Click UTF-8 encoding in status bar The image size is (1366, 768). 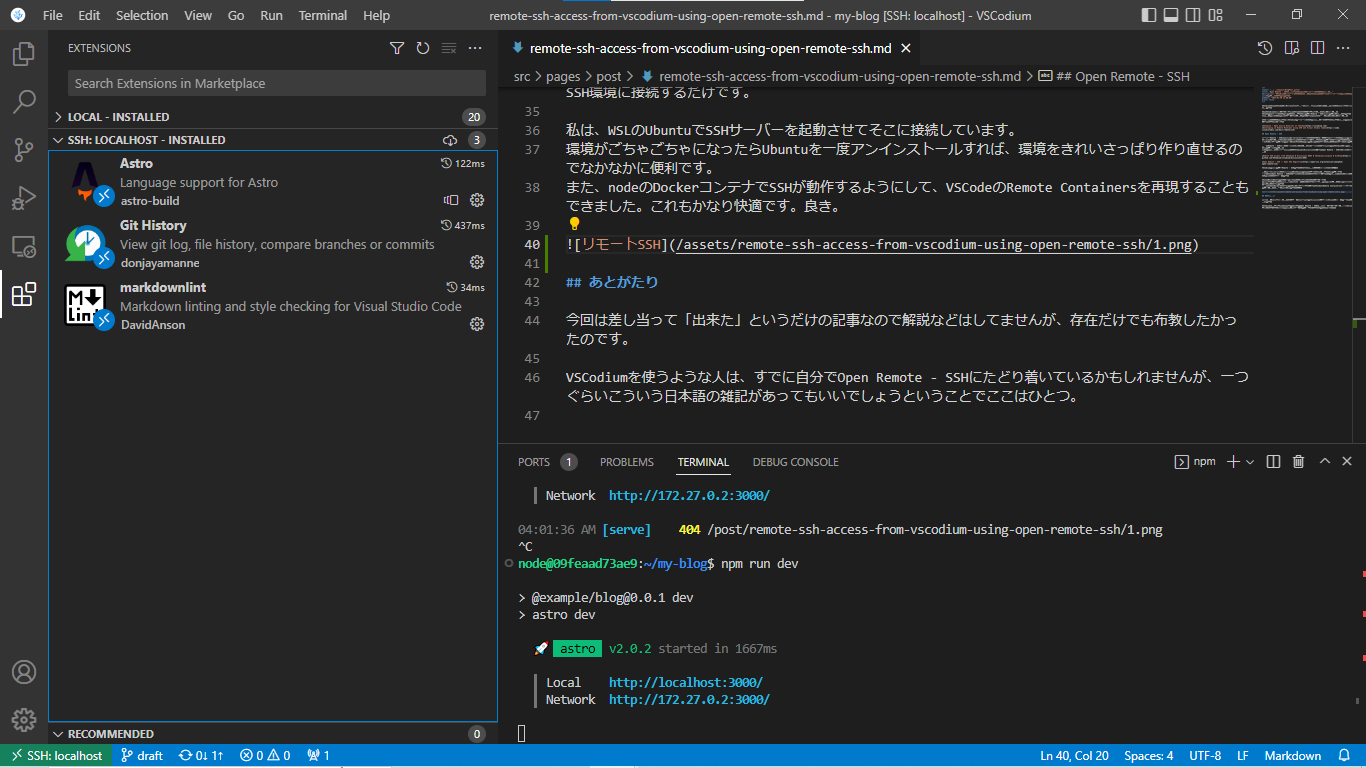[x=1205, y=756]
